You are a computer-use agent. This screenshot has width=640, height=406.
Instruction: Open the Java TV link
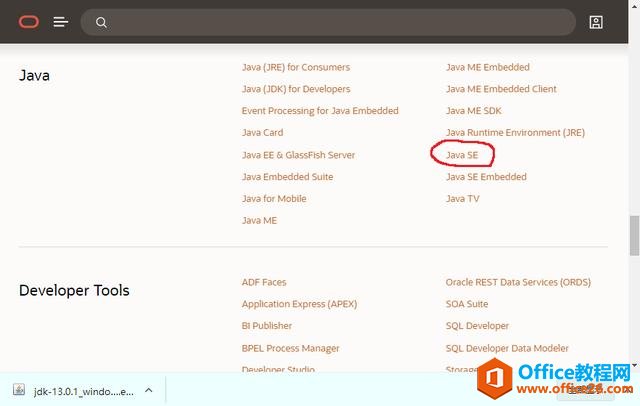(x=462, y=199)
